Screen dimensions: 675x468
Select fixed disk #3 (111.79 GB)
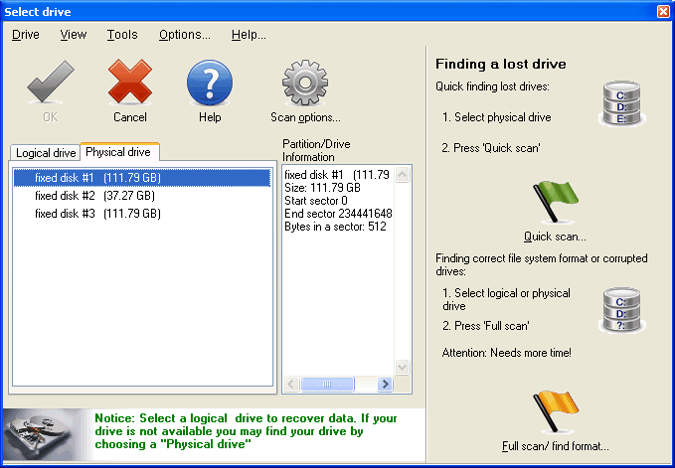pos(142,214)
